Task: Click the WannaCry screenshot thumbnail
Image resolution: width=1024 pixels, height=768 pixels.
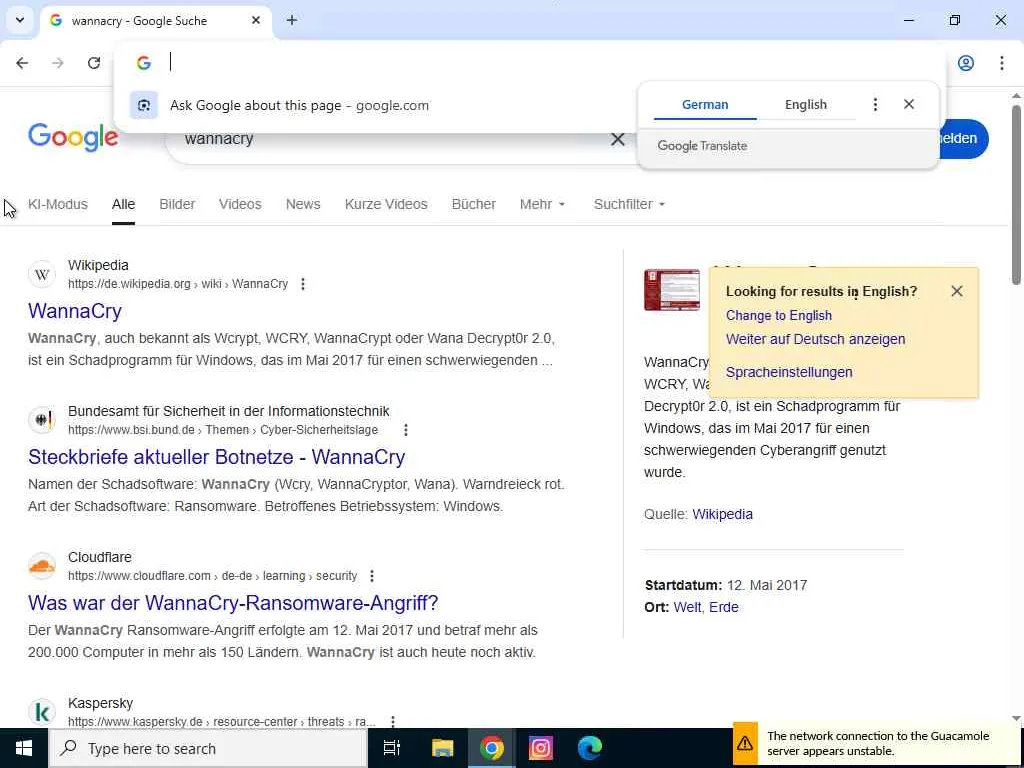Action: [671, 290]
